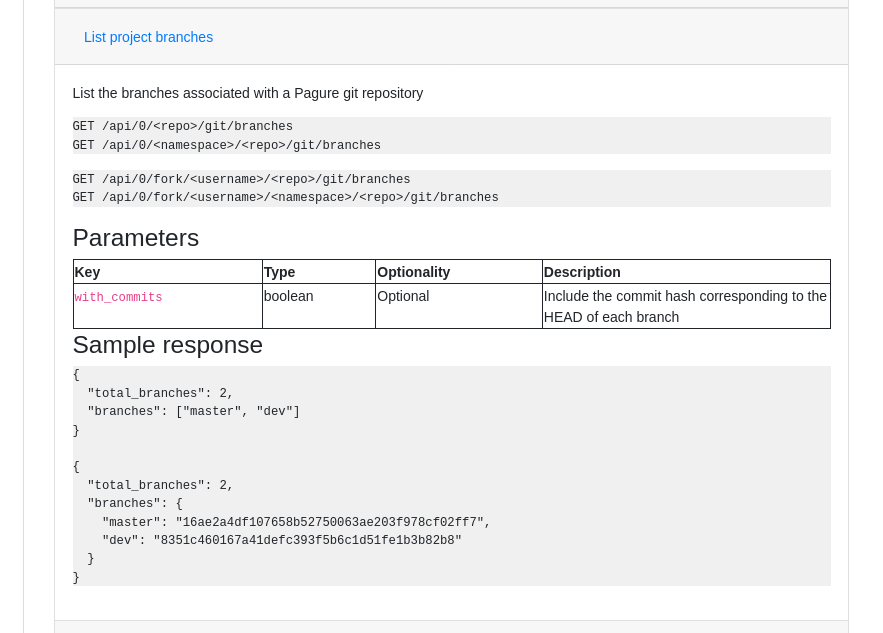
Task: Select 'GET /api/0/fork/<username>/<repo>/git/branches' line
Action: click(x=241, y=179)
